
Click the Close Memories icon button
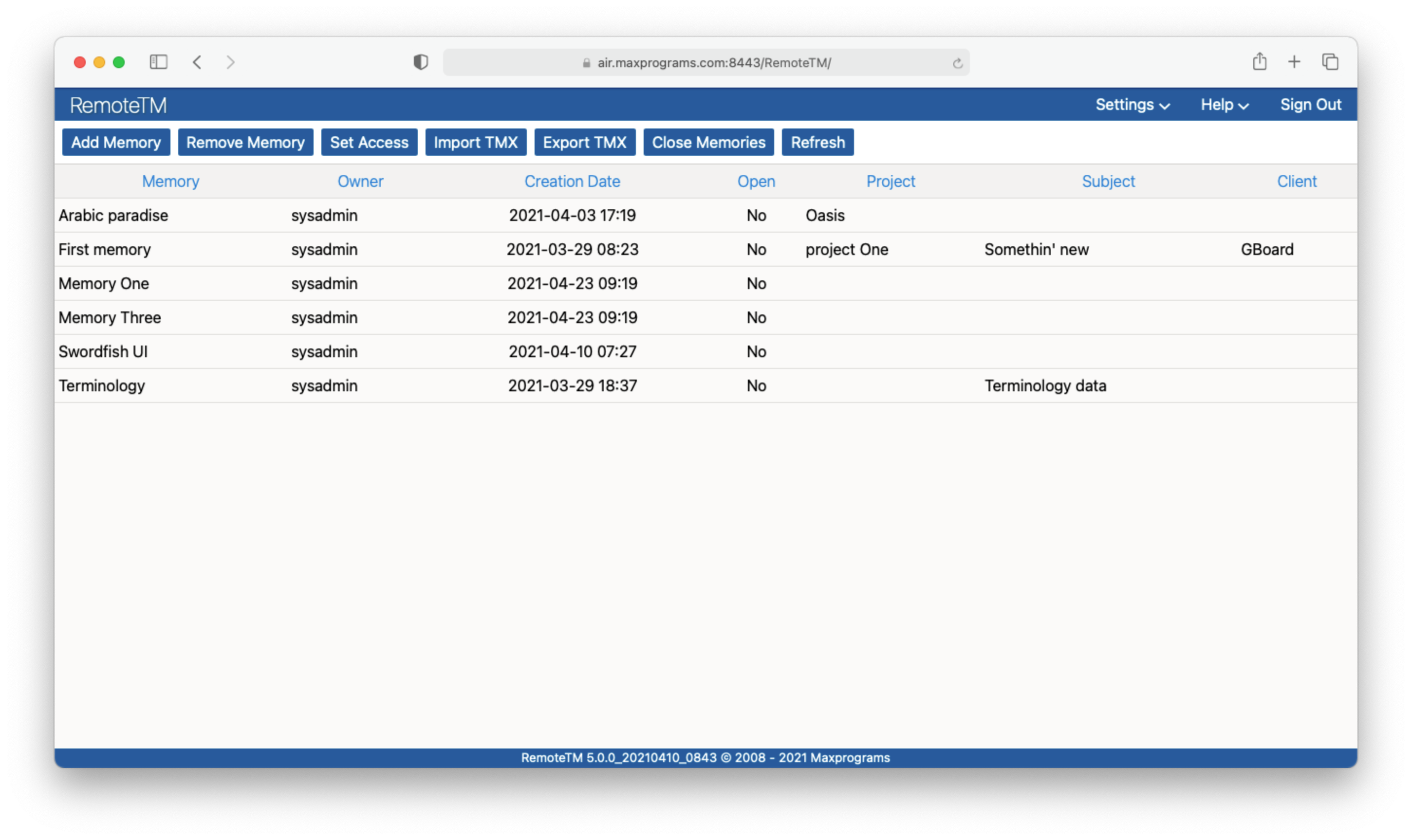click(709, 142)
